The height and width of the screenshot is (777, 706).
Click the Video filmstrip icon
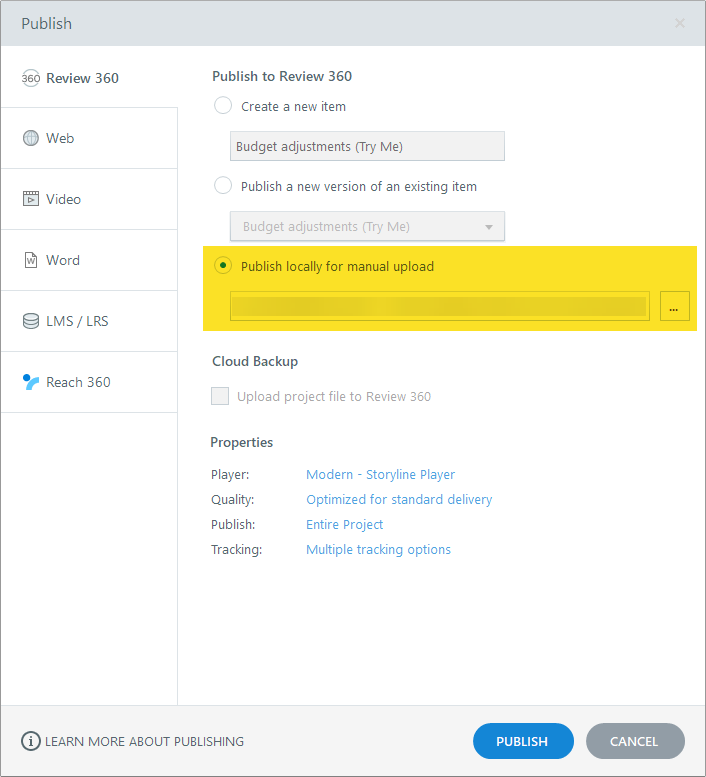coord(31,199)
